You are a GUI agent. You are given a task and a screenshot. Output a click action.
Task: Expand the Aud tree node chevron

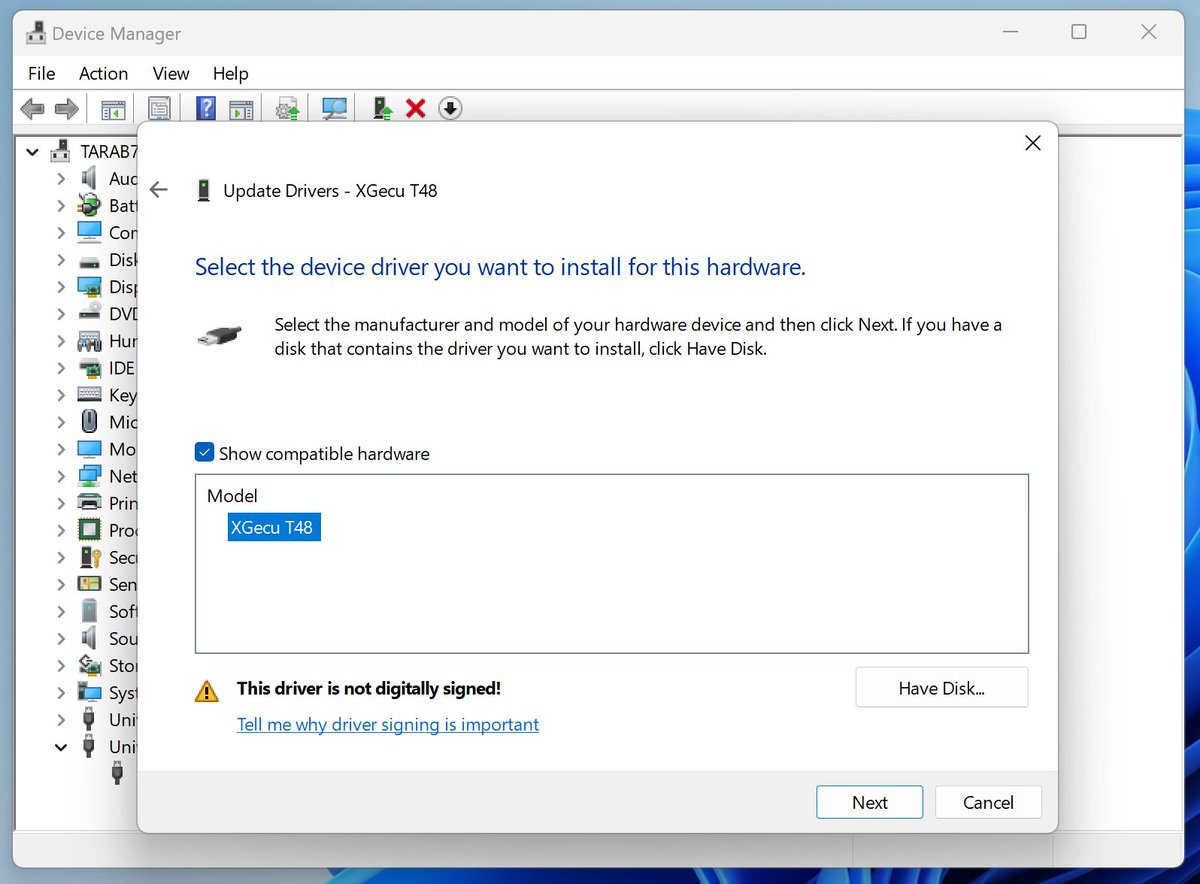(61, 178)
